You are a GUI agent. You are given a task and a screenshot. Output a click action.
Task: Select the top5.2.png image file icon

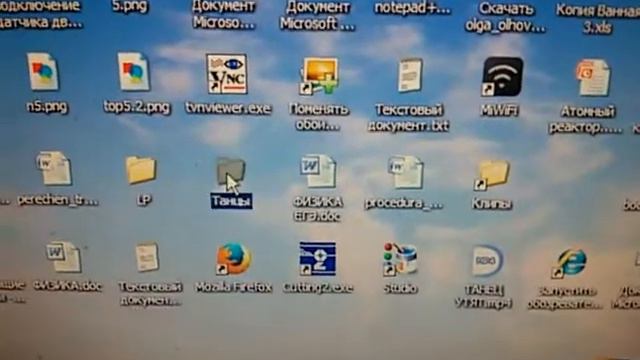pyautogui.click(x=133, y=72)
